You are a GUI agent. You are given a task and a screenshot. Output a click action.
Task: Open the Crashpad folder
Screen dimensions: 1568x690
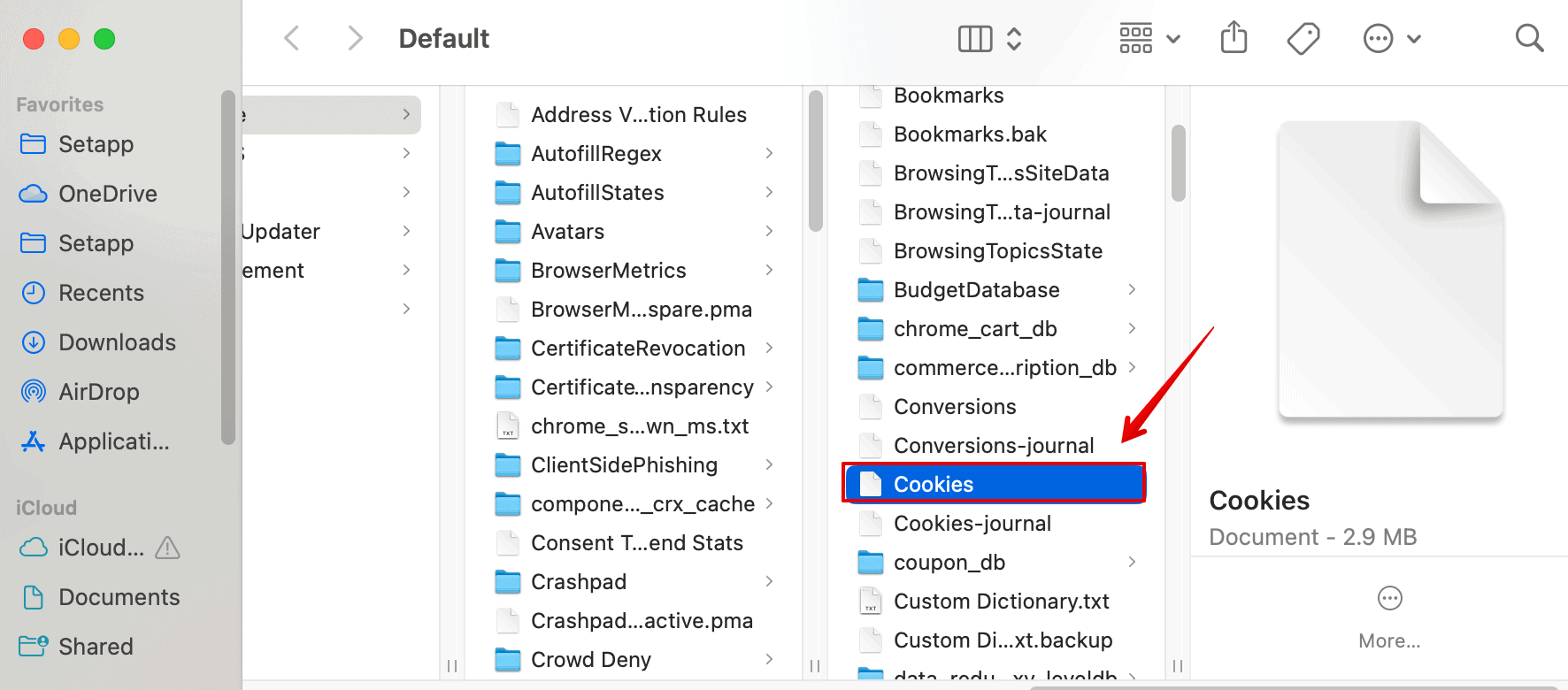click(x=578, y=582)
